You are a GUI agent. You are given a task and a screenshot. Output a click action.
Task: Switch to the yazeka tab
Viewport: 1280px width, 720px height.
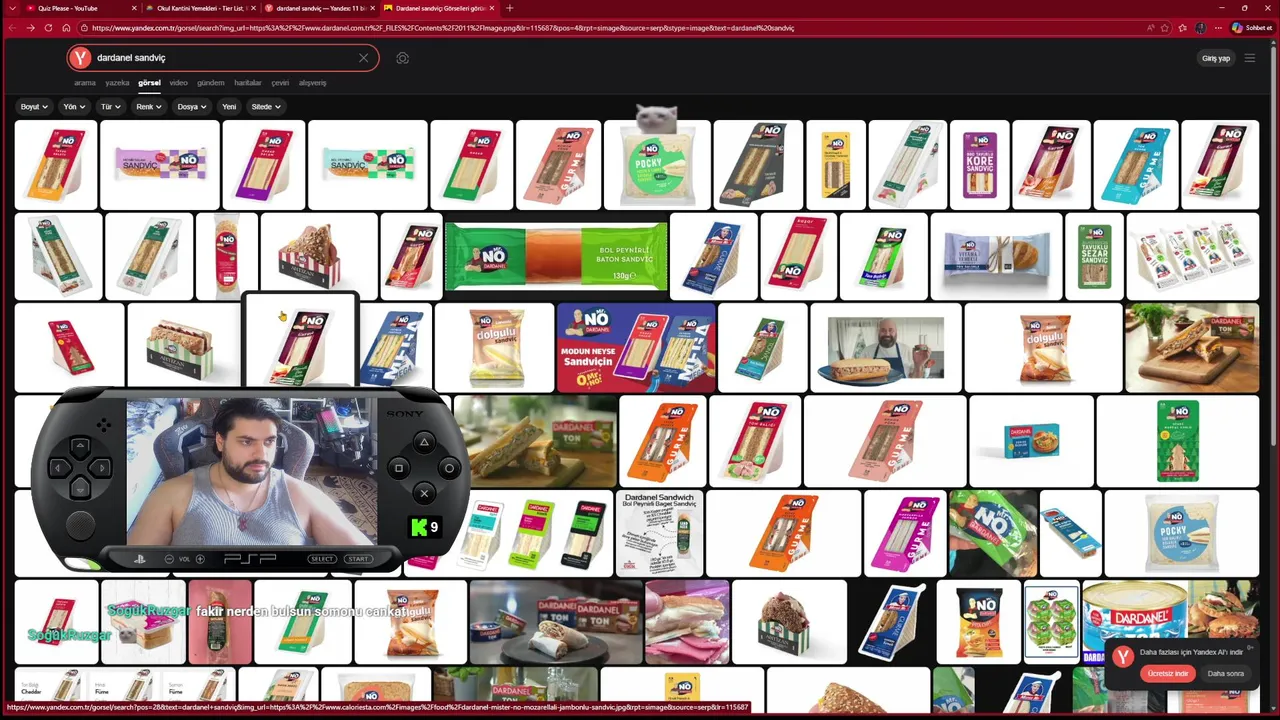pyautogui.click(x=117, y=83)
